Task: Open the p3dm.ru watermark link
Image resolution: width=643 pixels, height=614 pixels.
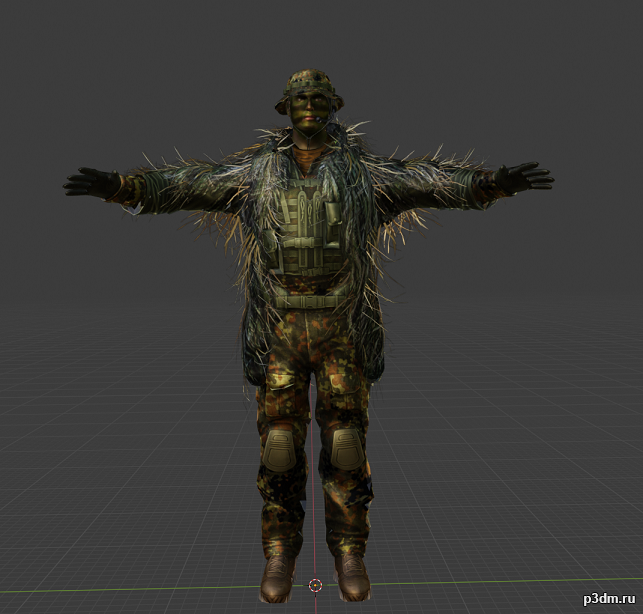Action: point(609,599)
